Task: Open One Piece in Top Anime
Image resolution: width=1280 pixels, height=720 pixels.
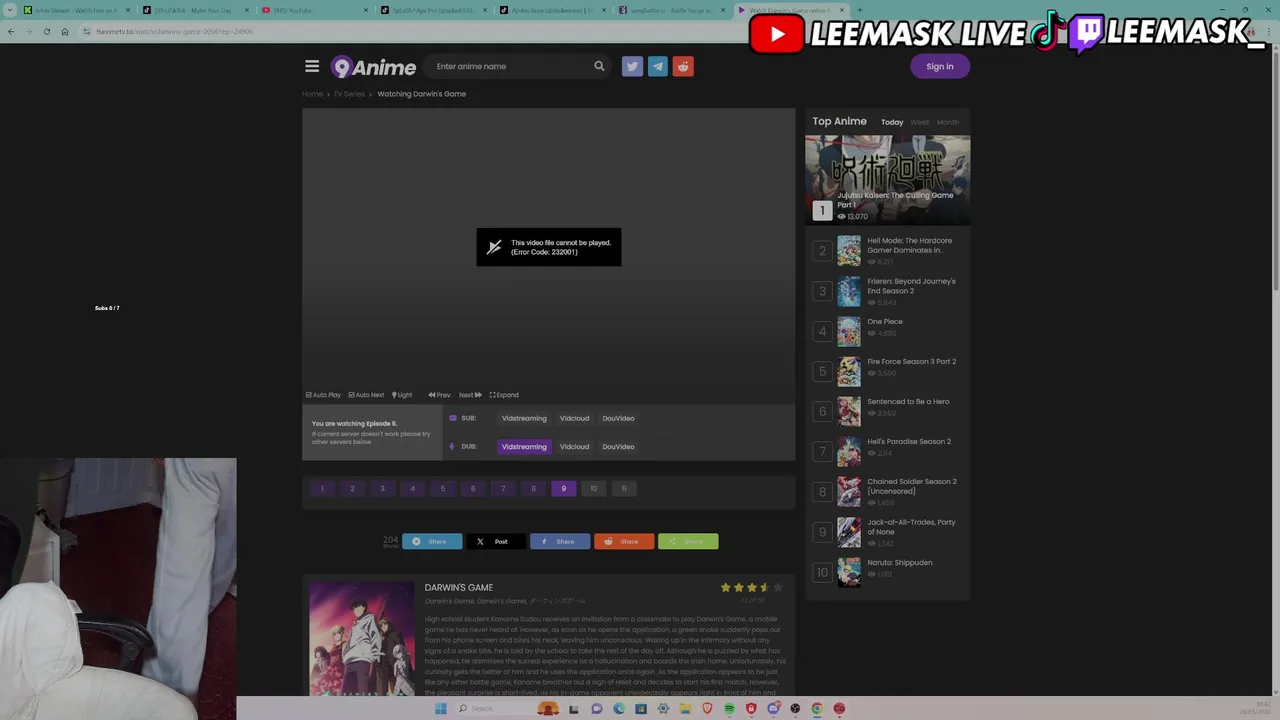Action: [885, 322]
